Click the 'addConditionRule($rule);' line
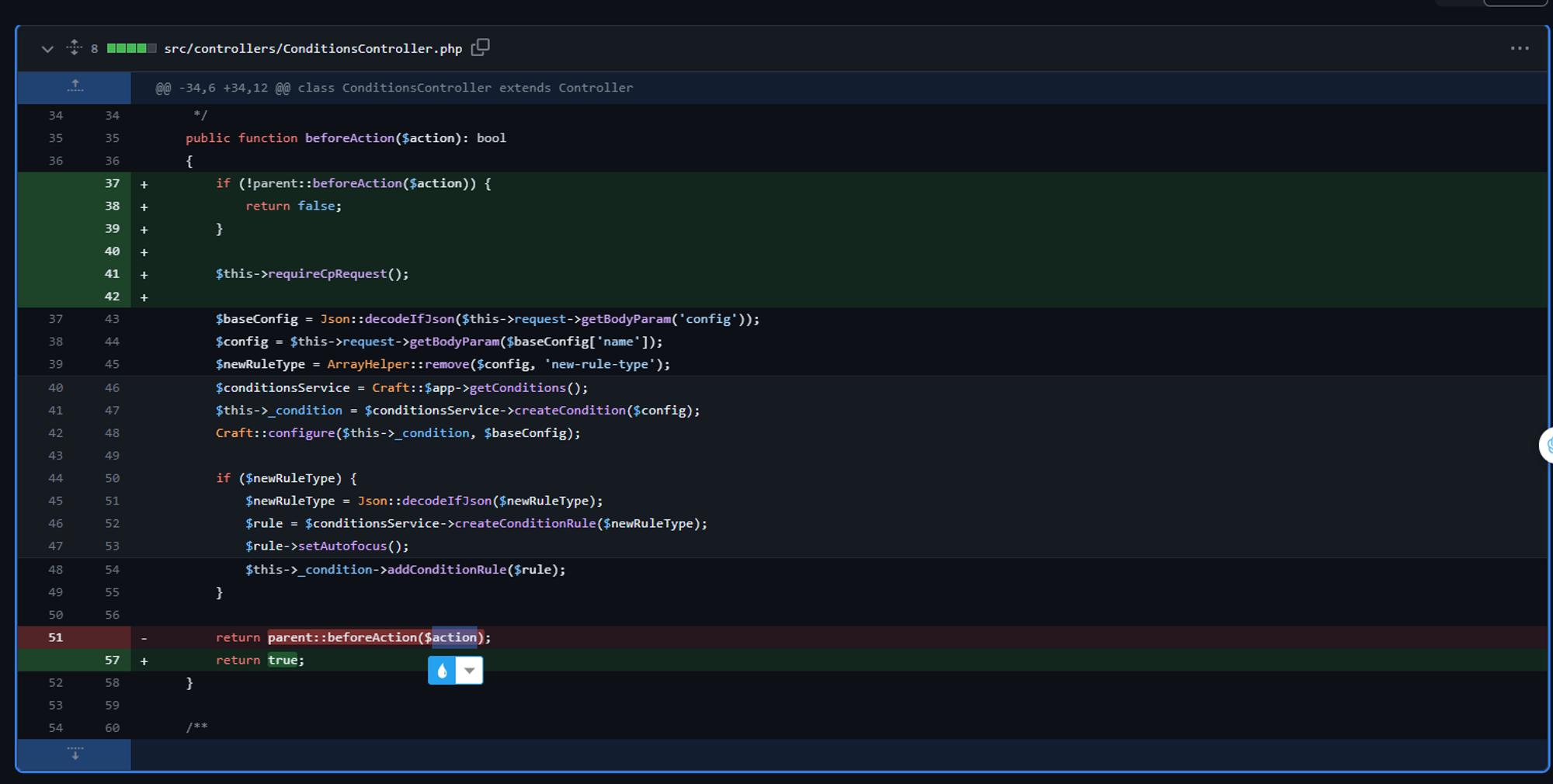This screenshot has height=784, width=1553. pos(405,570)
